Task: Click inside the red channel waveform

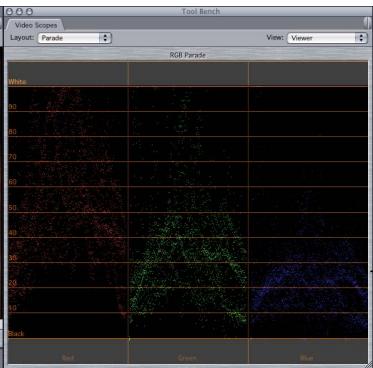Action: [x=68, y=212]
